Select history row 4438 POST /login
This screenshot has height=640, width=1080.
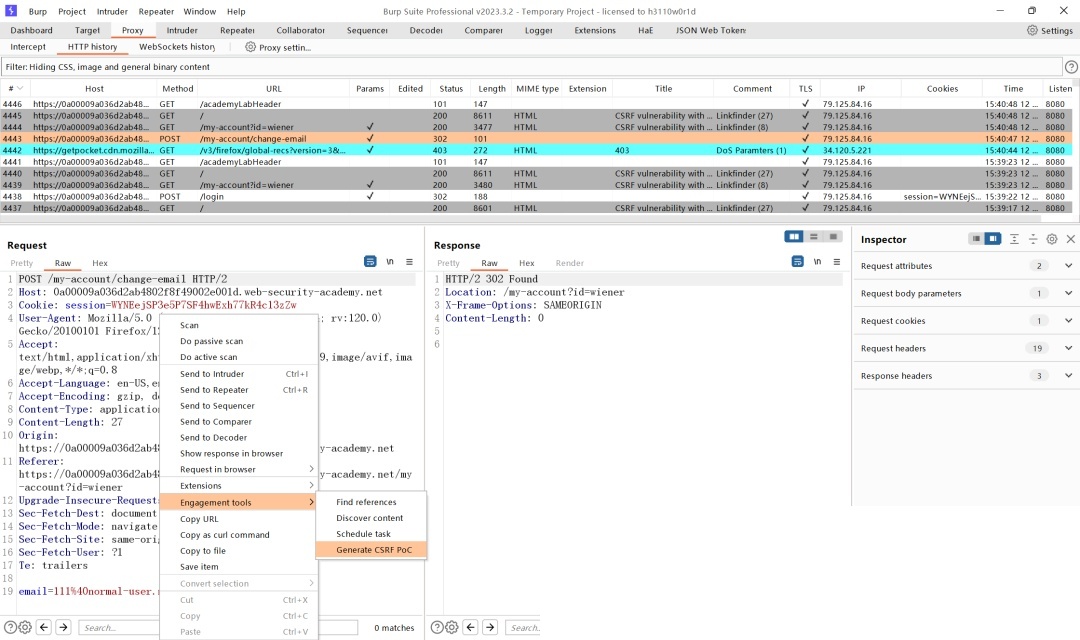537,196
